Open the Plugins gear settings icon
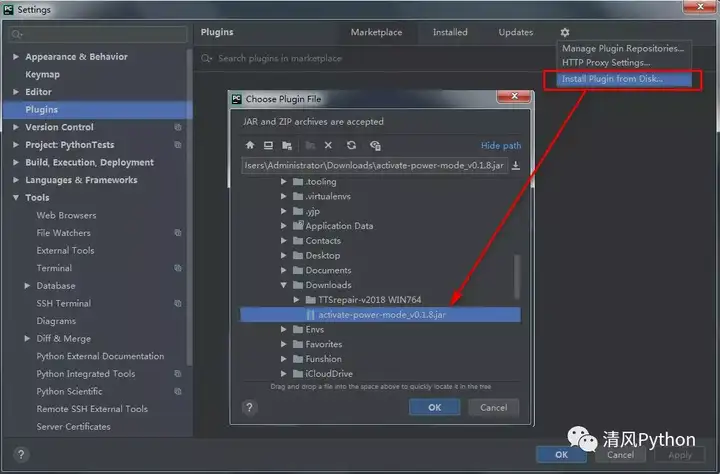 [x=565, y=32]
